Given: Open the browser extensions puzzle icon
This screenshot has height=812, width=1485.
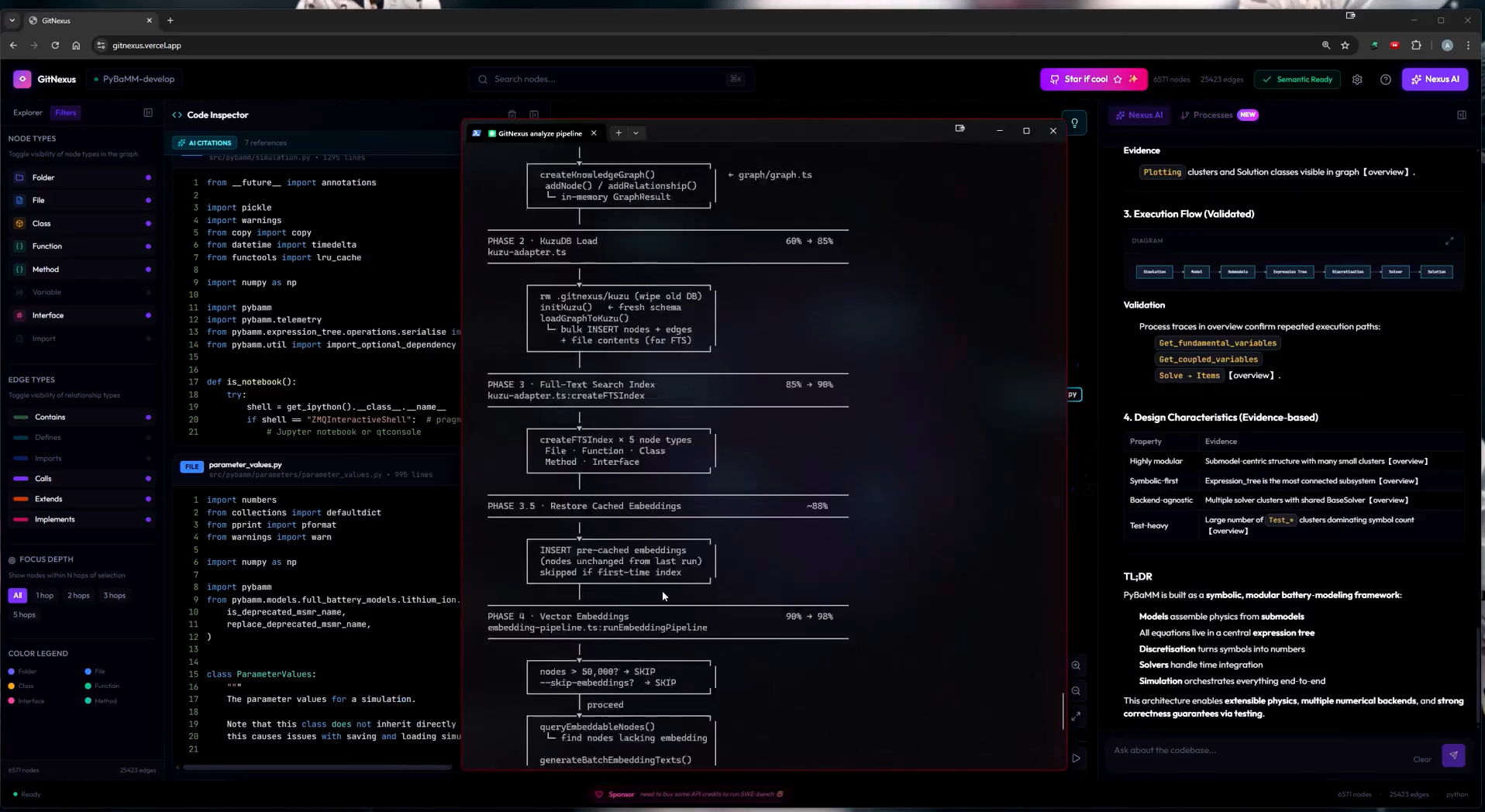Looking at the screenshot, I should point(1416,46).
